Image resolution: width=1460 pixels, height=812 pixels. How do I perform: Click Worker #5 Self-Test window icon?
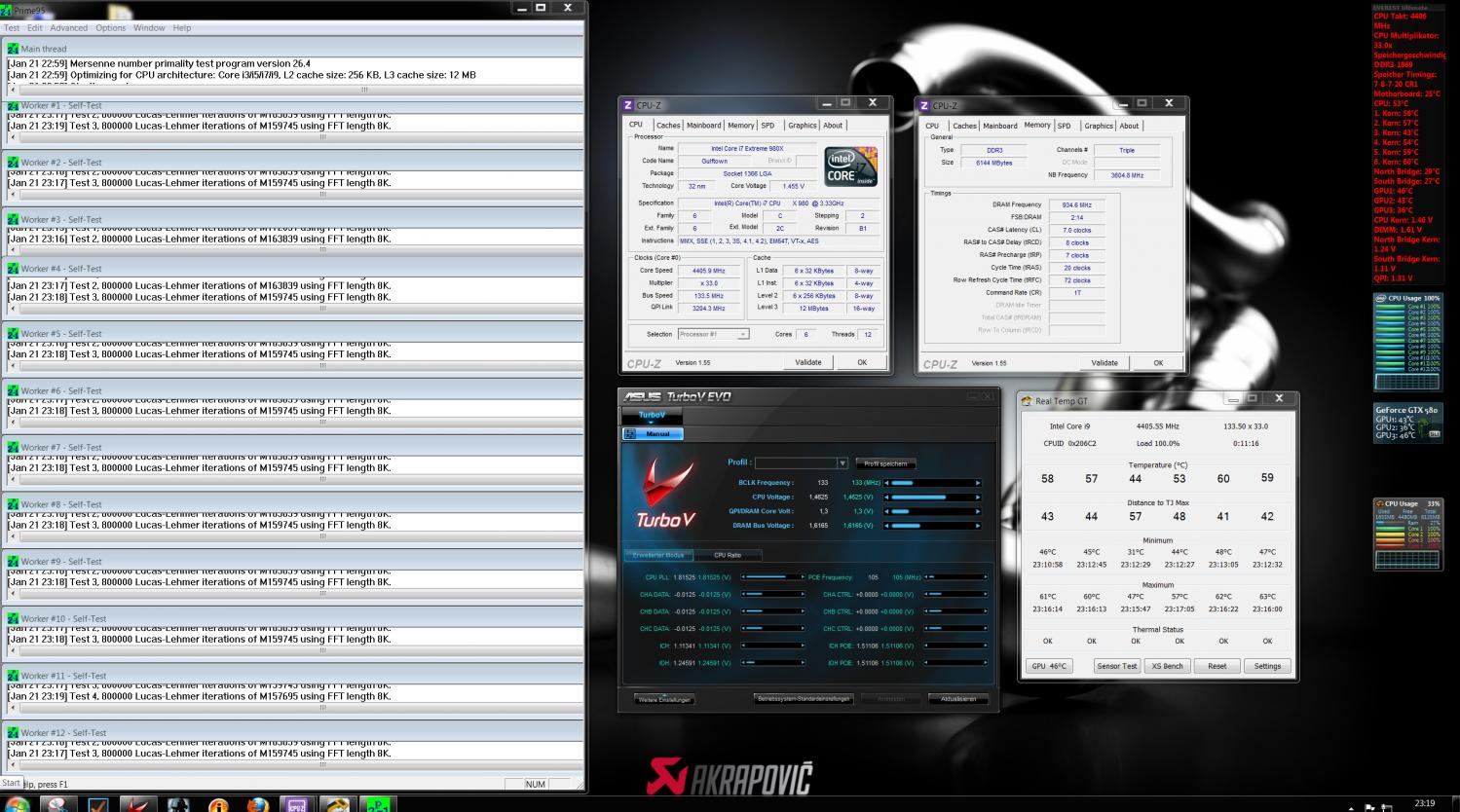click(14, 334)
